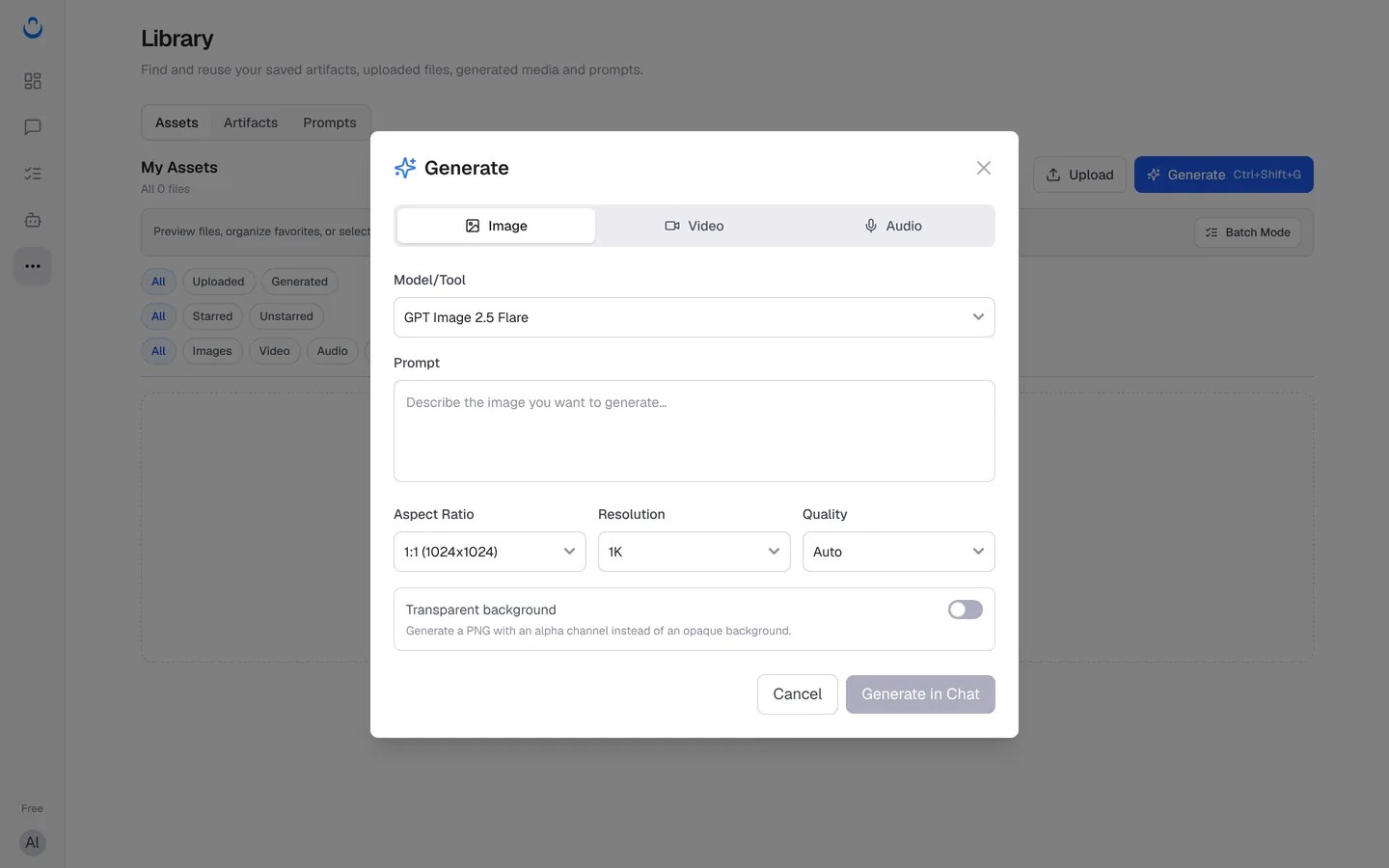Open the robot agent icon in the sidebar
Viewport: 1389px width, 868px height.
pos(33,220)
